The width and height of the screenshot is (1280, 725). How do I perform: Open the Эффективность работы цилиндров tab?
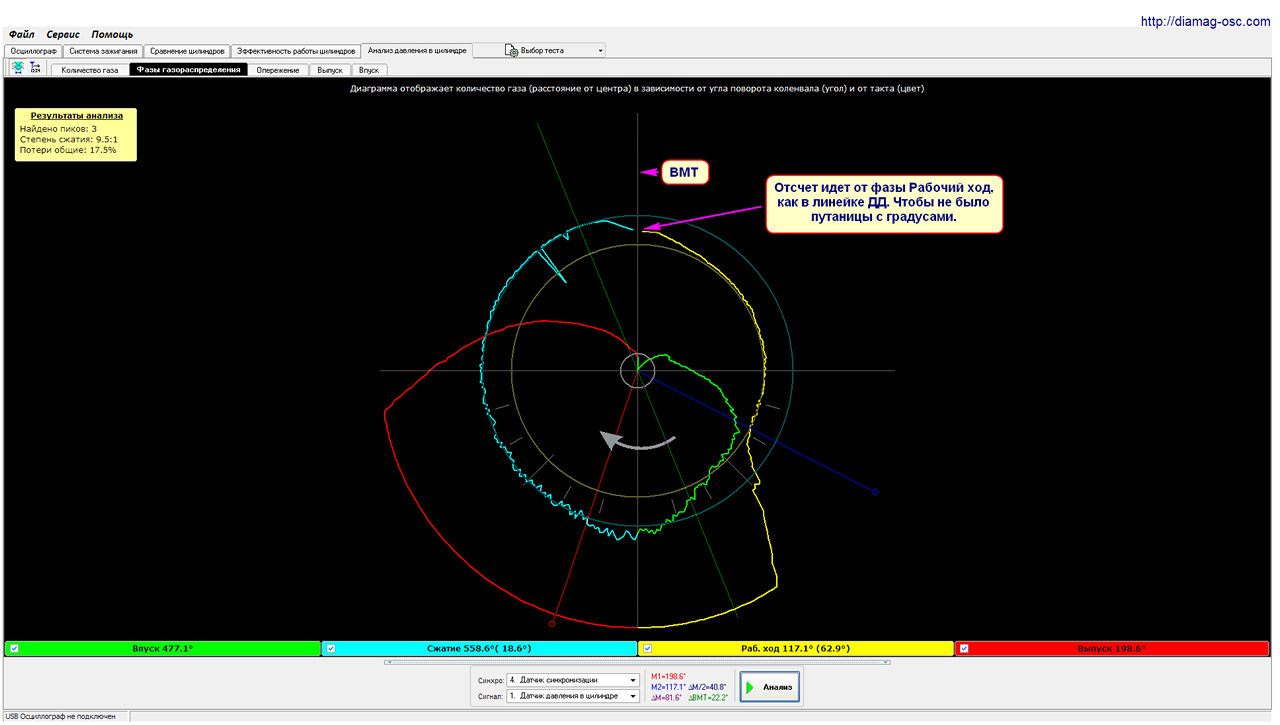(296, 50)
